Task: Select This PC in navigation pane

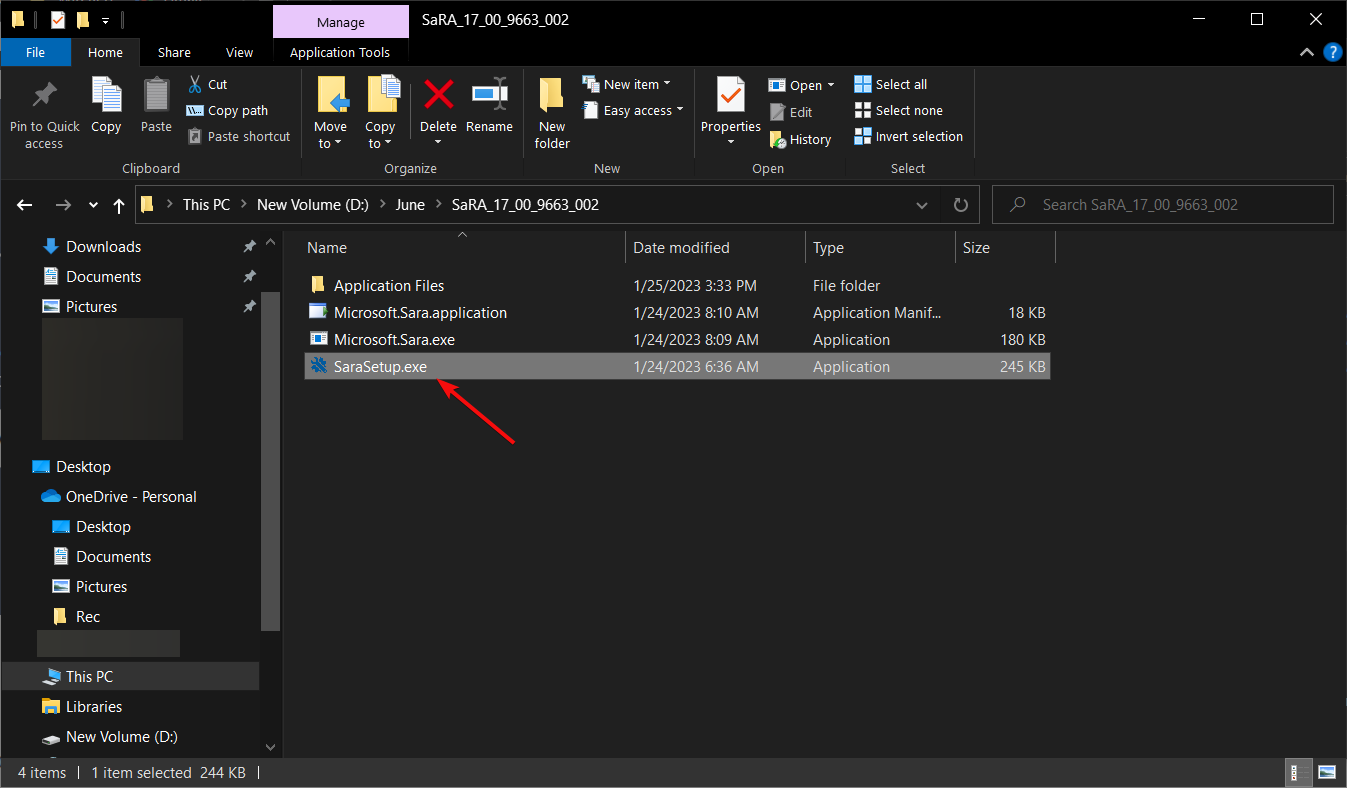Action: click(x=130, y=676)
